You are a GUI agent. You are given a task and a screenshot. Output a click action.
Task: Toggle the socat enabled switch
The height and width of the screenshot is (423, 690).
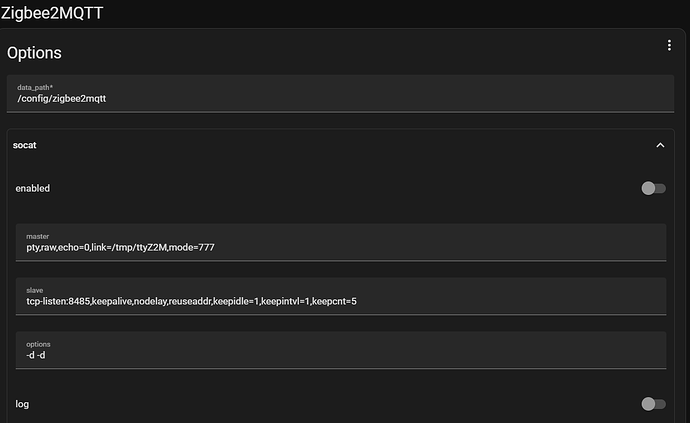(653, 188)
